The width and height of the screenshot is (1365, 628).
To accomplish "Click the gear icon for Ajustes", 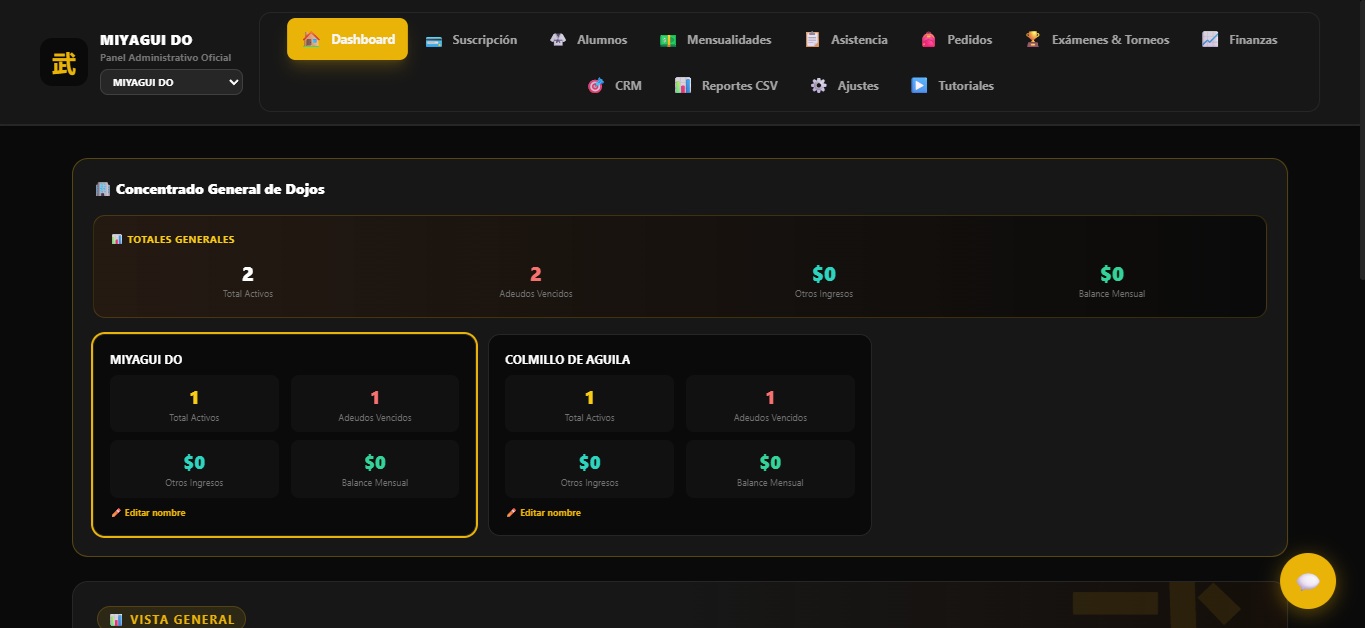I will point(819,86).
